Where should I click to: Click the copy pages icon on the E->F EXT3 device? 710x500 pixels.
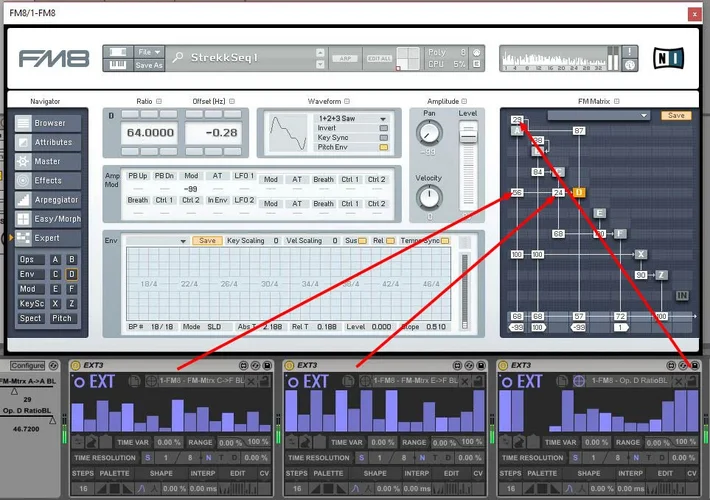click(x=348, y=381)
